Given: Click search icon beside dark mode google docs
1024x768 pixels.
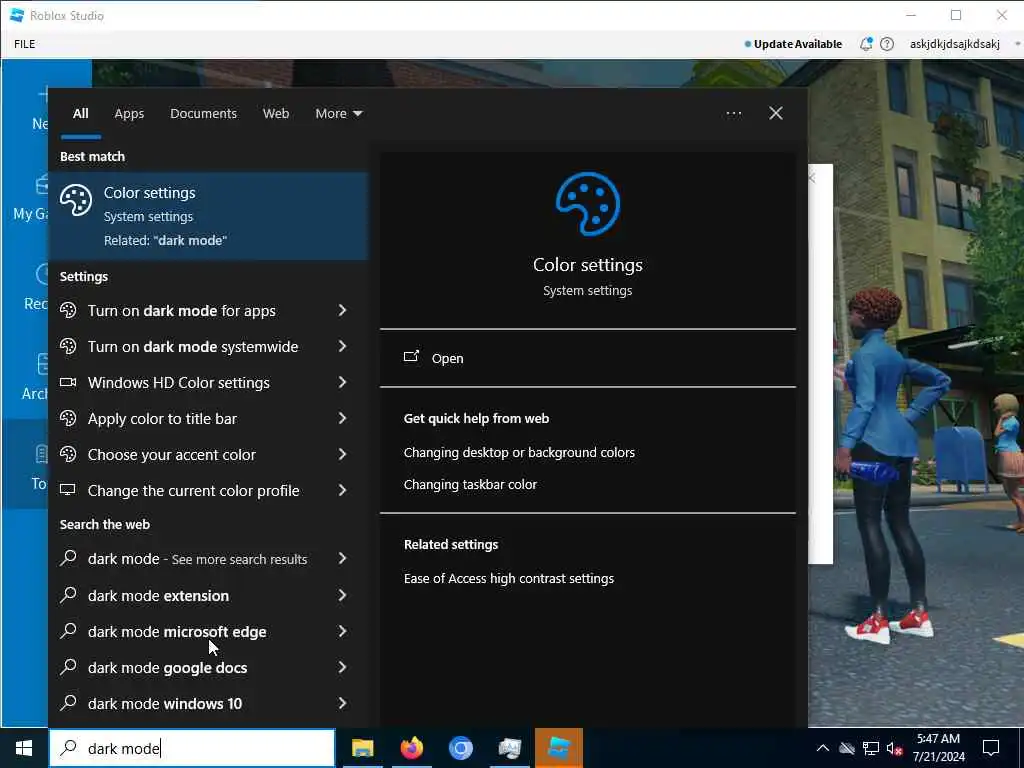Looking at the screenshot, I should coord(68,666).
